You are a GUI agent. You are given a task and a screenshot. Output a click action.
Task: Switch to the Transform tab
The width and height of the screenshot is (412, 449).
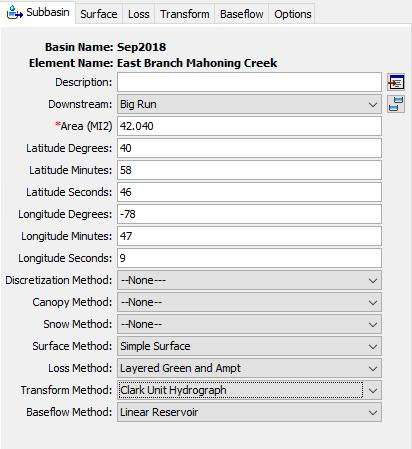[x=185, y=14]
